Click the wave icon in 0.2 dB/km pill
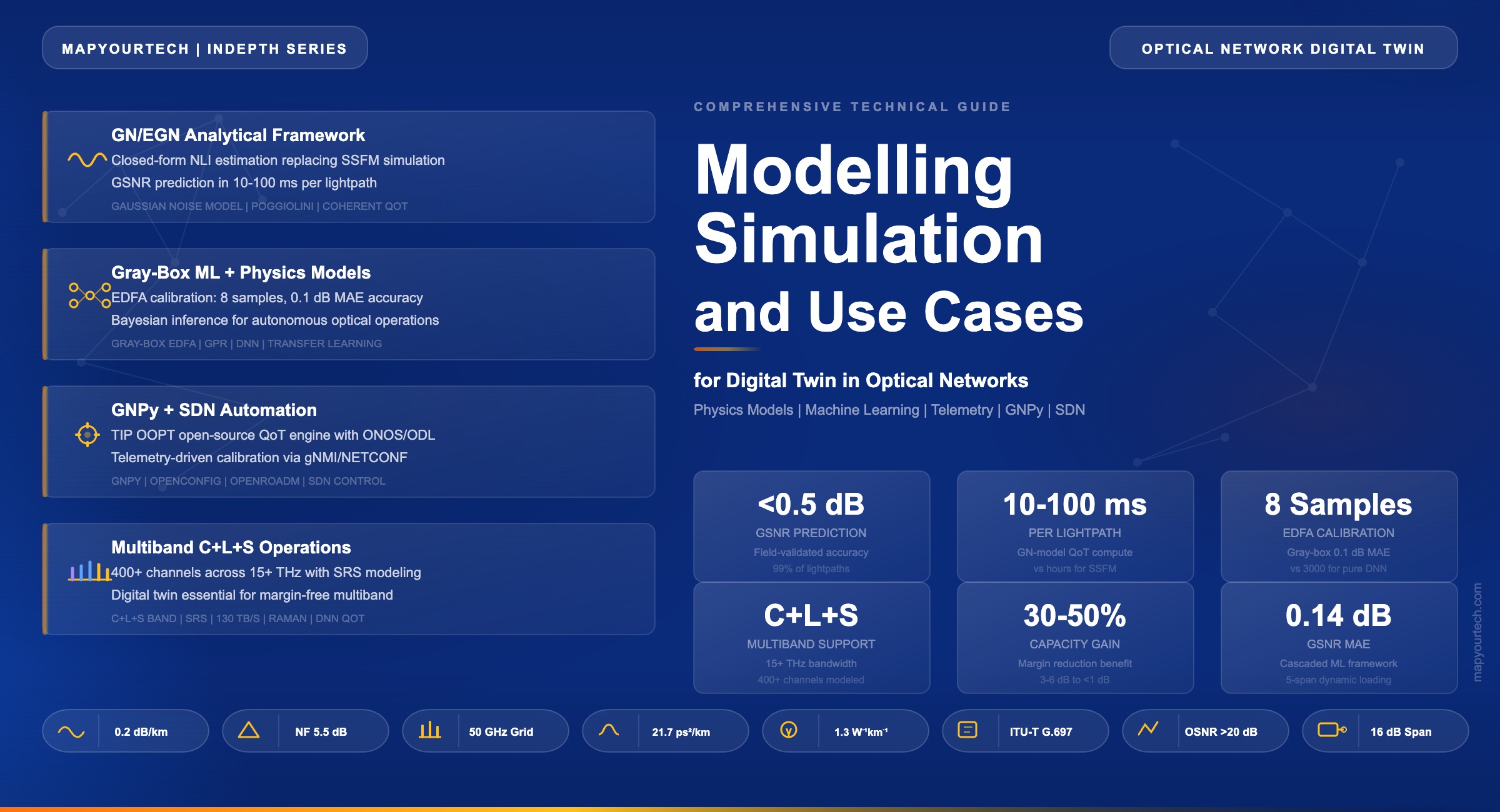Viewport: 1500px width, 812px height. pos(71,731)
